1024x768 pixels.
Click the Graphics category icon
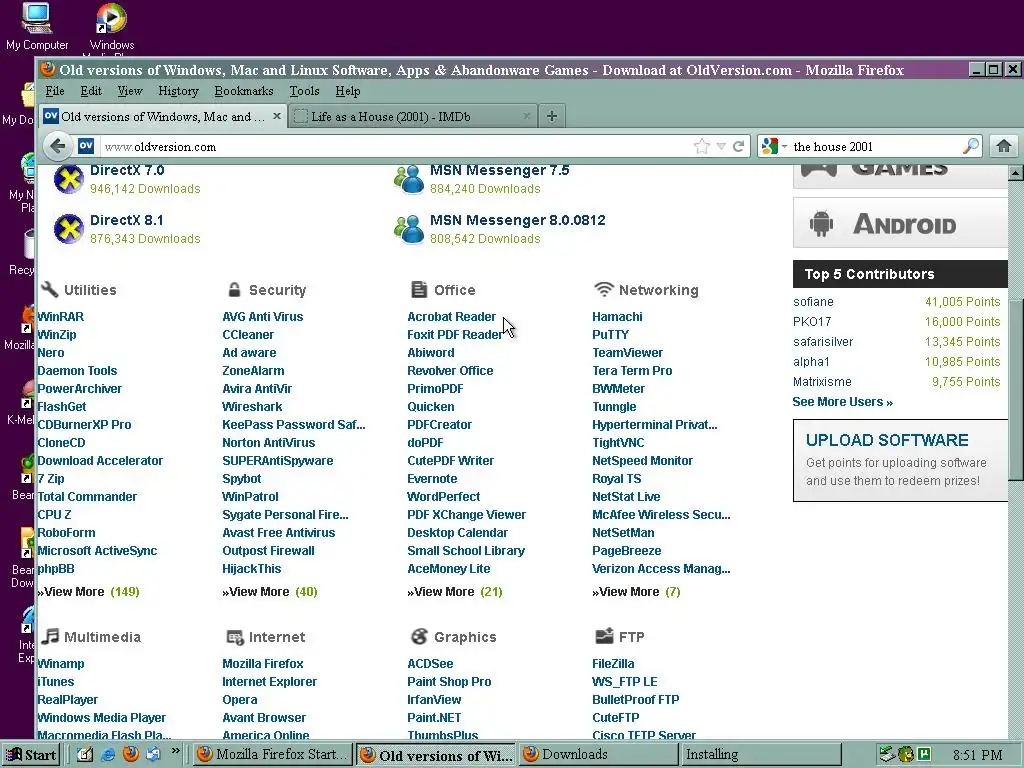(x=419, y=636)
